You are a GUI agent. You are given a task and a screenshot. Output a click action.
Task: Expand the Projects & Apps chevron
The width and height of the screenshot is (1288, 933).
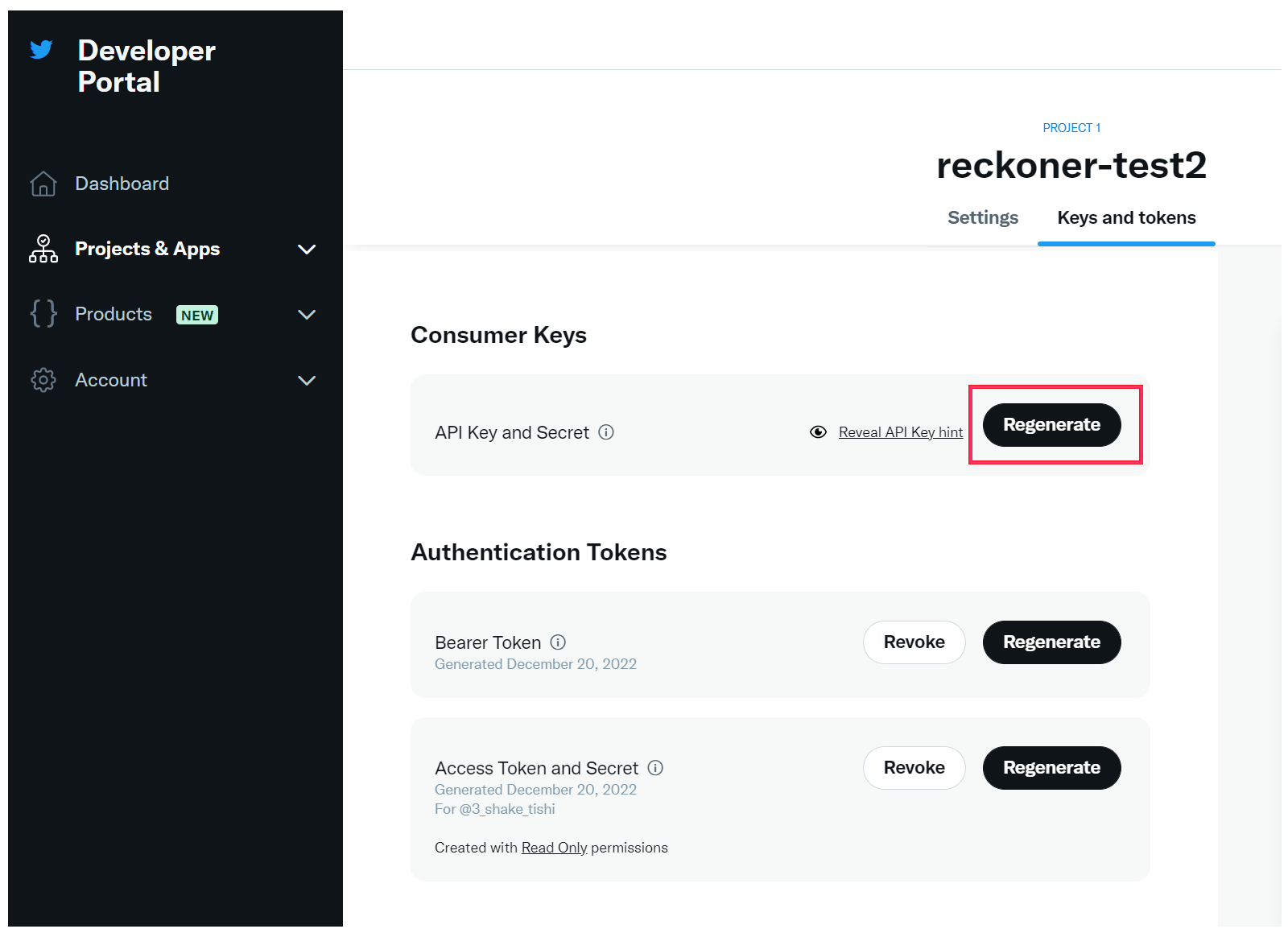[x=307, y=250]
